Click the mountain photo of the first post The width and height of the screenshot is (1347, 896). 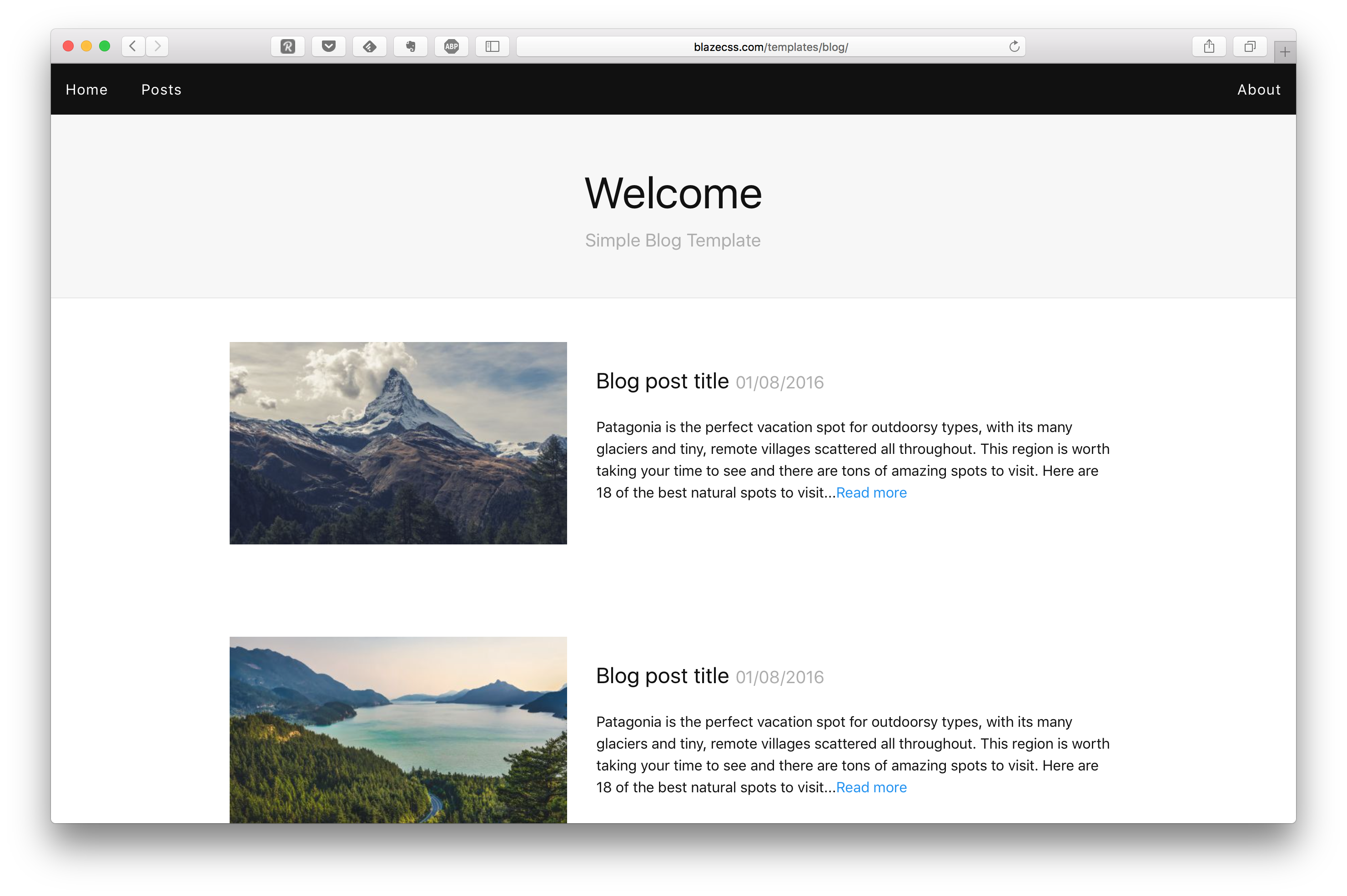tap(398, 443)
